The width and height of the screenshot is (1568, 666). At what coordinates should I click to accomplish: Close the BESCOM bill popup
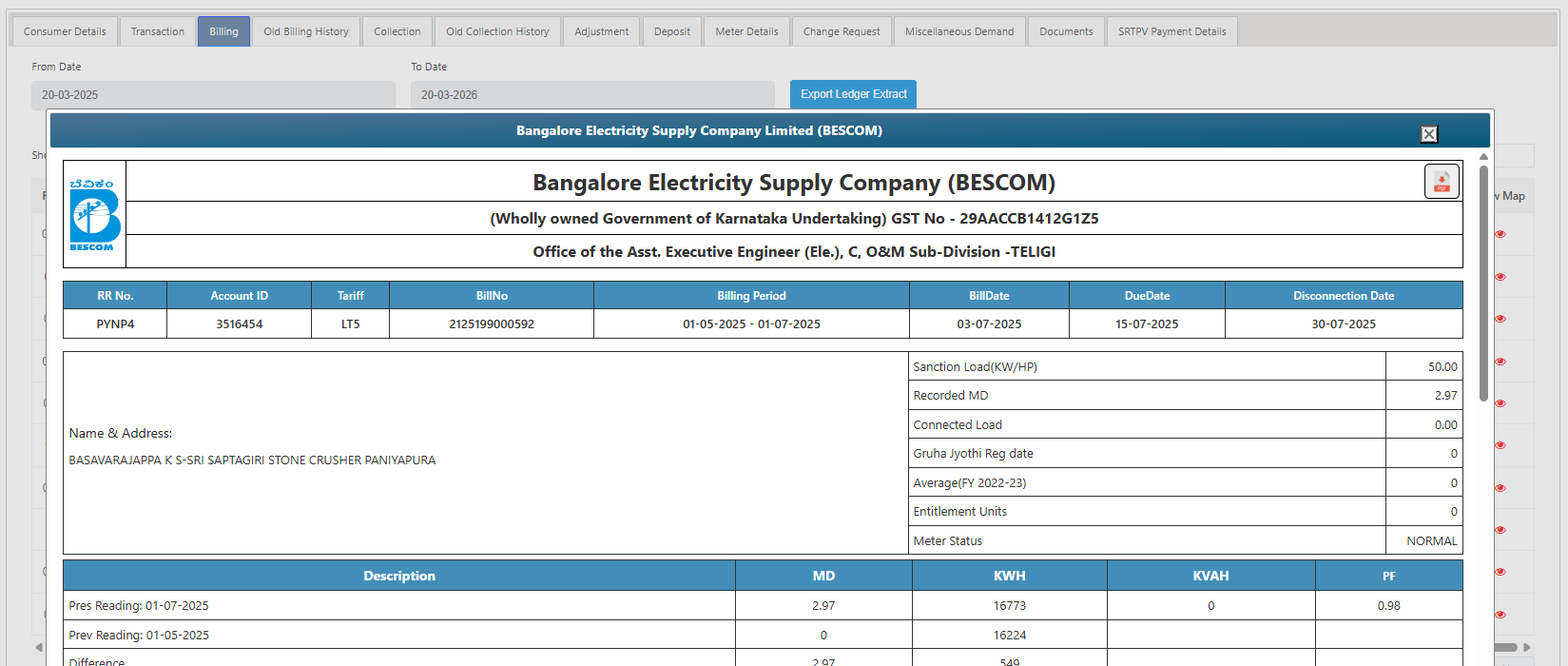(x=1428, y=134)
